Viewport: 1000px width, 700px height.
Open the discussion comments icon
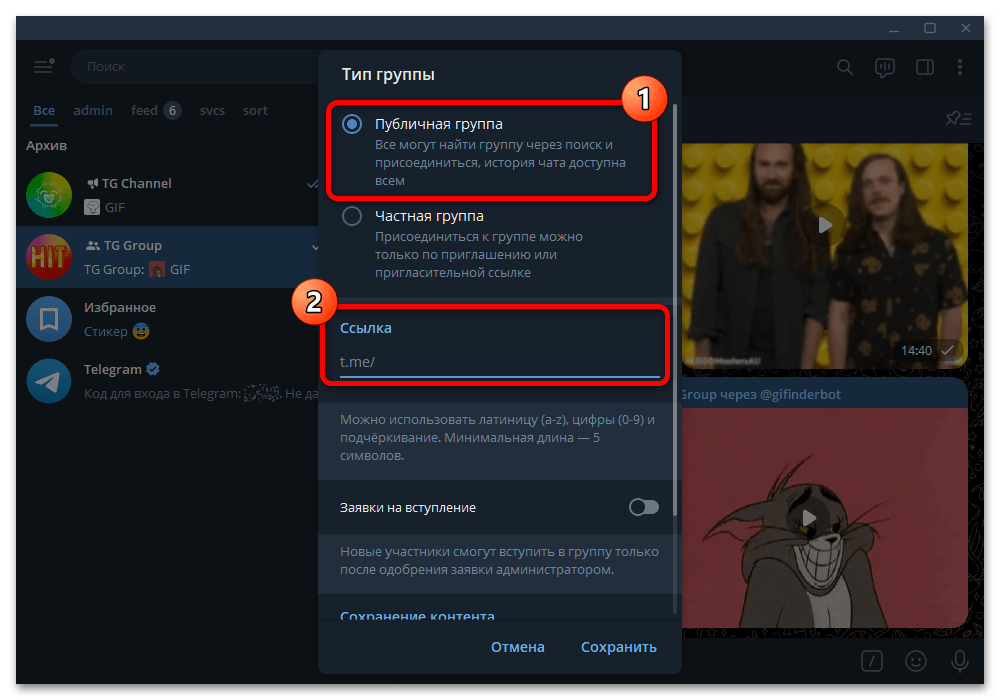point(885,67)
